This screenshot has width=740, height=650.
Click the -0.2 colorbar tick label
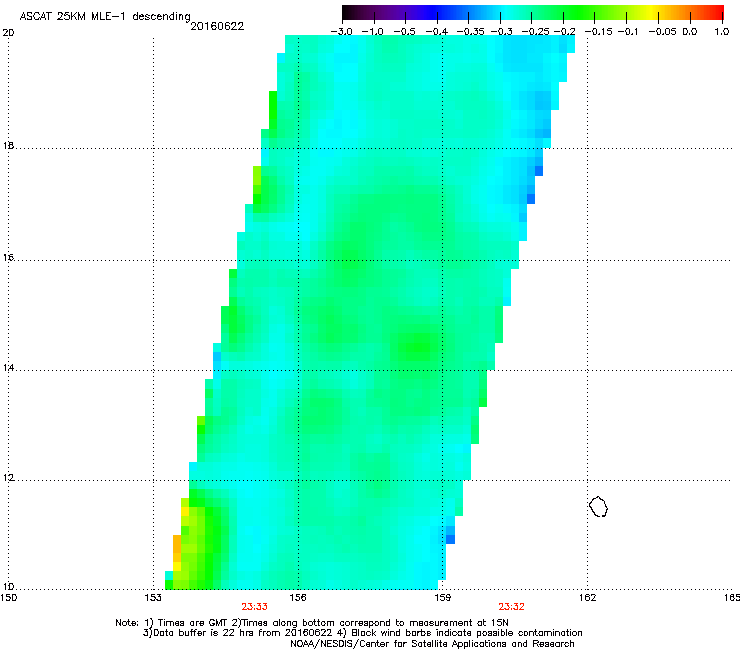(564, 32)
